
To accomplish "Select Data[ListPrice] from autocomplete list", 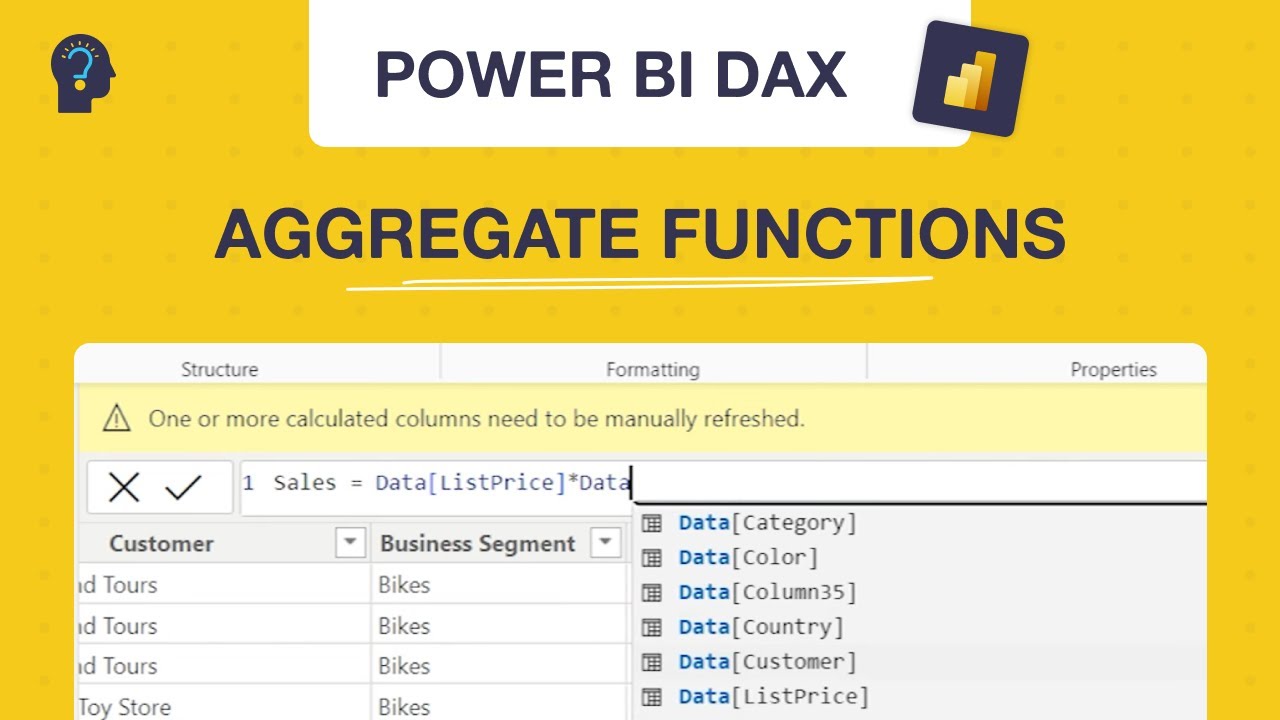I will coord(774,697).
